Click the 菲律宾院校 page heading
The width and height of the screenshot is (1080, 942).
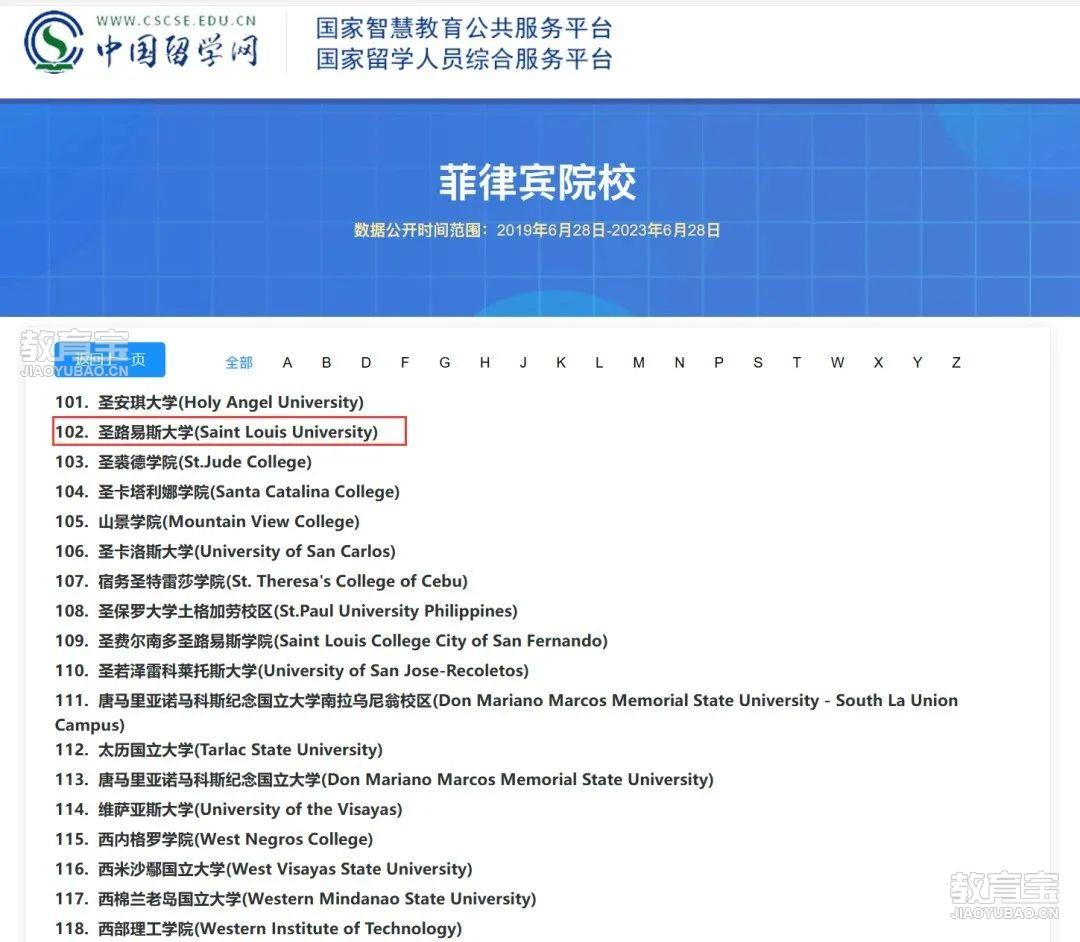click(x=538, y=182)
